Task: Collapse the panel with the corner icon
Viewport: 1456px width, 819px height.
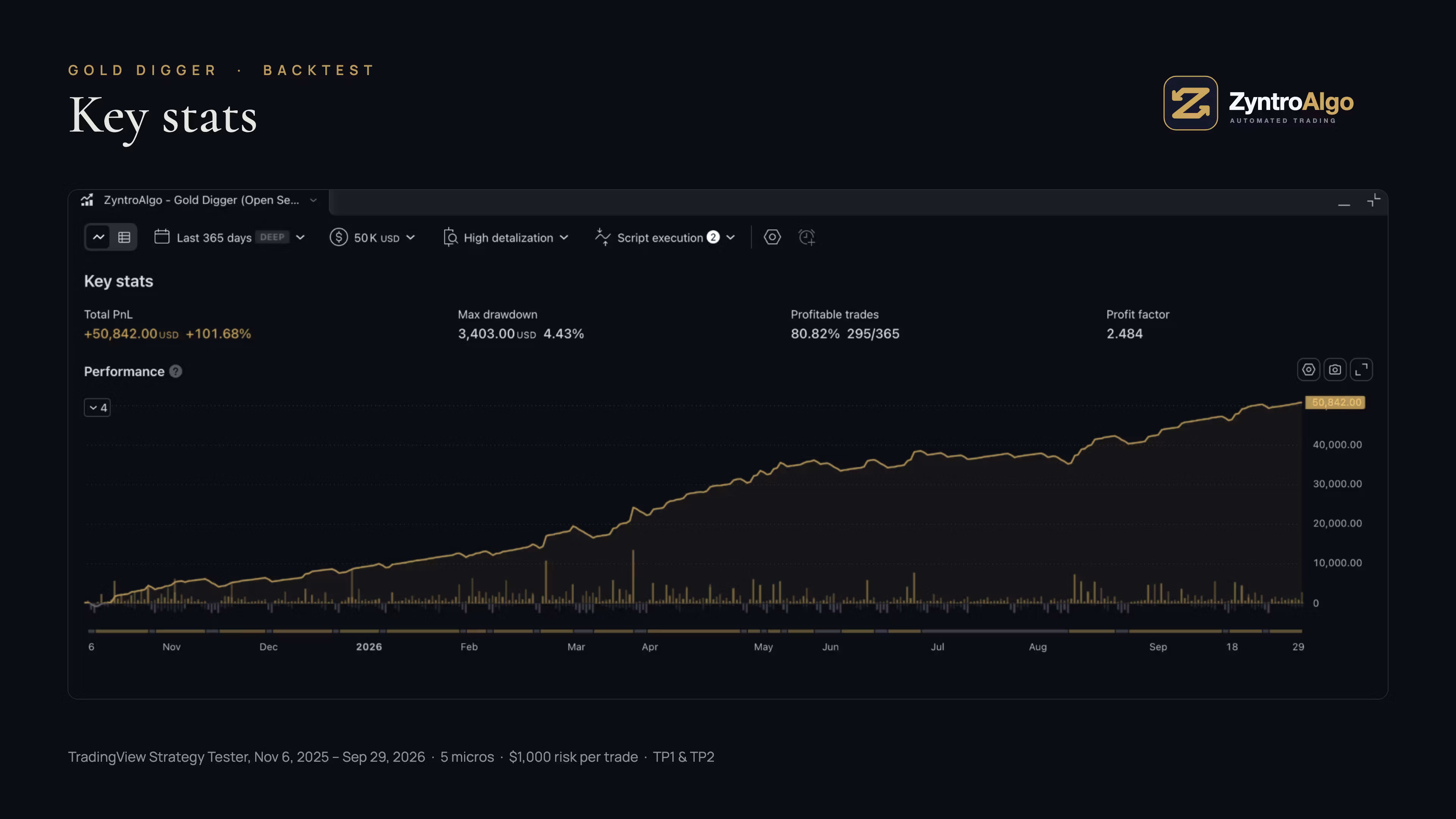Action: click(x=1373, y=200)
